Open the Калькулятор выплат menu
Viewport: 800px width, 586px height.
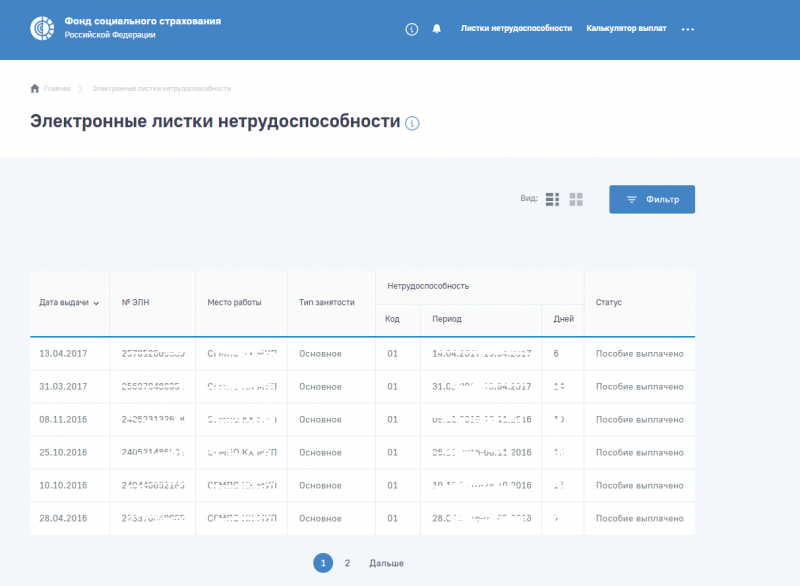point(627,29)
